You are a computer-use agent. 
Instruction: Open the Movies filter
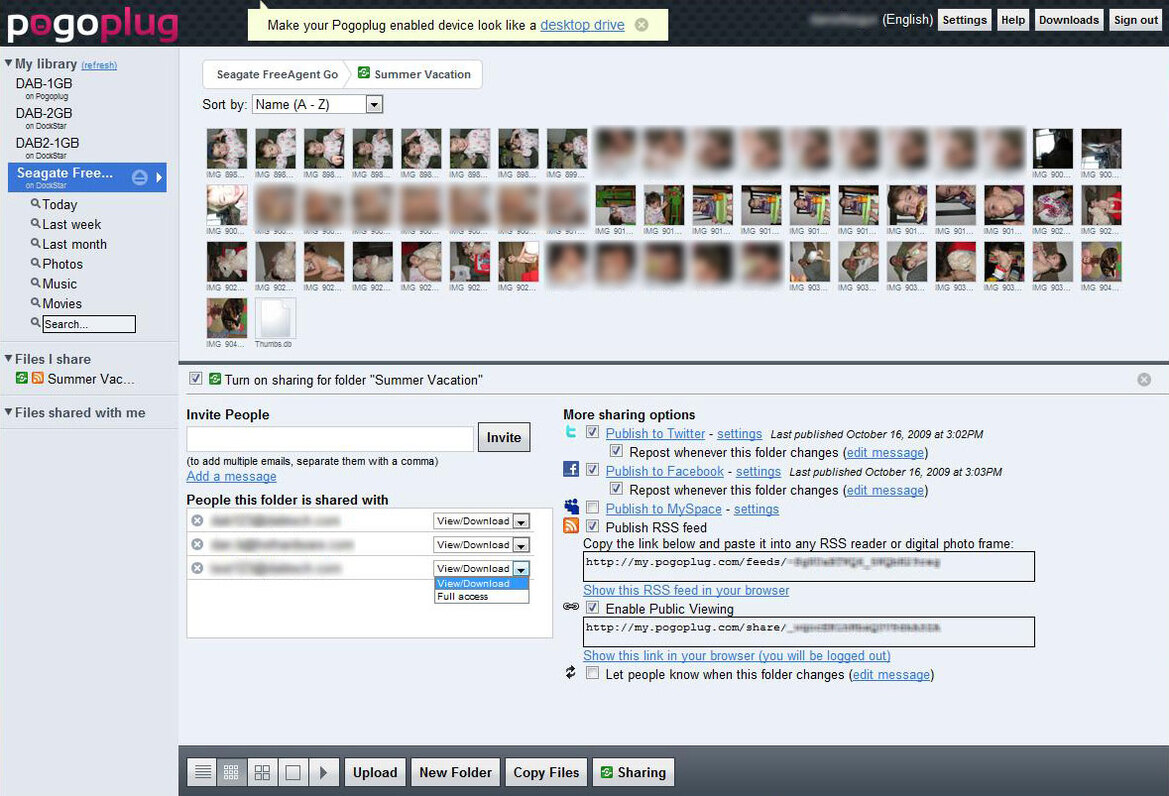62,304
